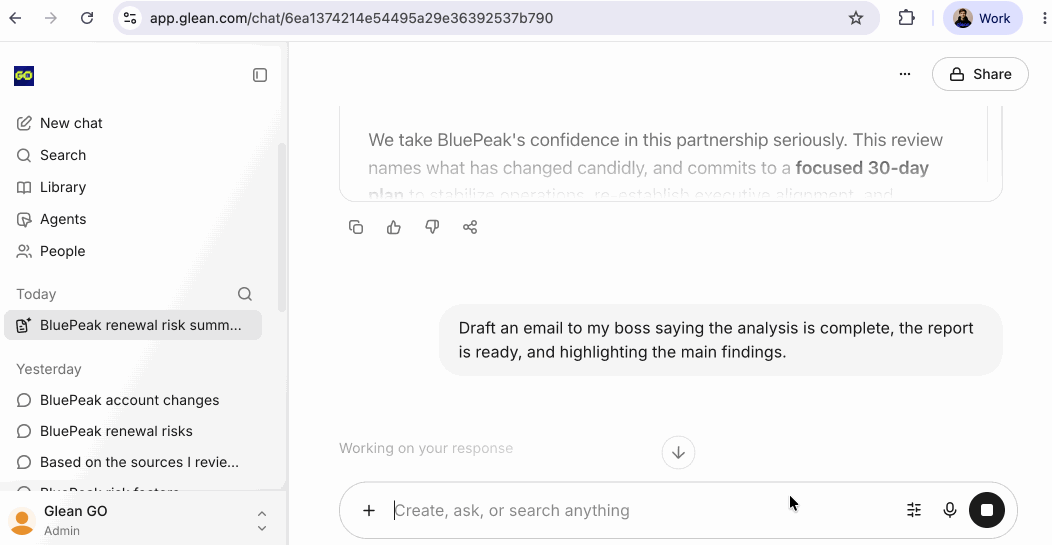This screenshot has width=1052, height=545.
Task: Go forward with the browser forward arrow
Action: (x=51, y=18)
